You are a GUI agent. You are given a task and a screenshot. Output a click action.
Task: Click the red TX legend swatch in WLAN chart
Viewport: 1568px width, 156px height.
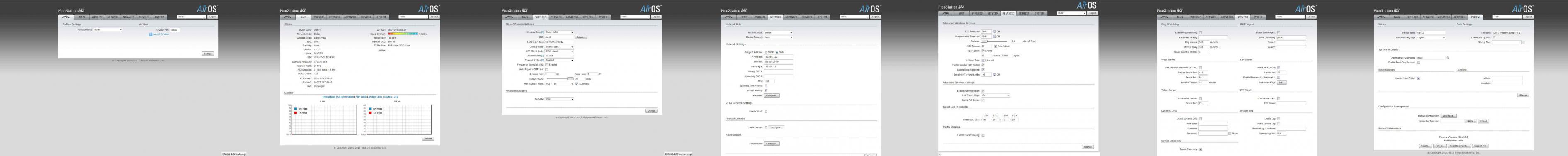[371, 113]
